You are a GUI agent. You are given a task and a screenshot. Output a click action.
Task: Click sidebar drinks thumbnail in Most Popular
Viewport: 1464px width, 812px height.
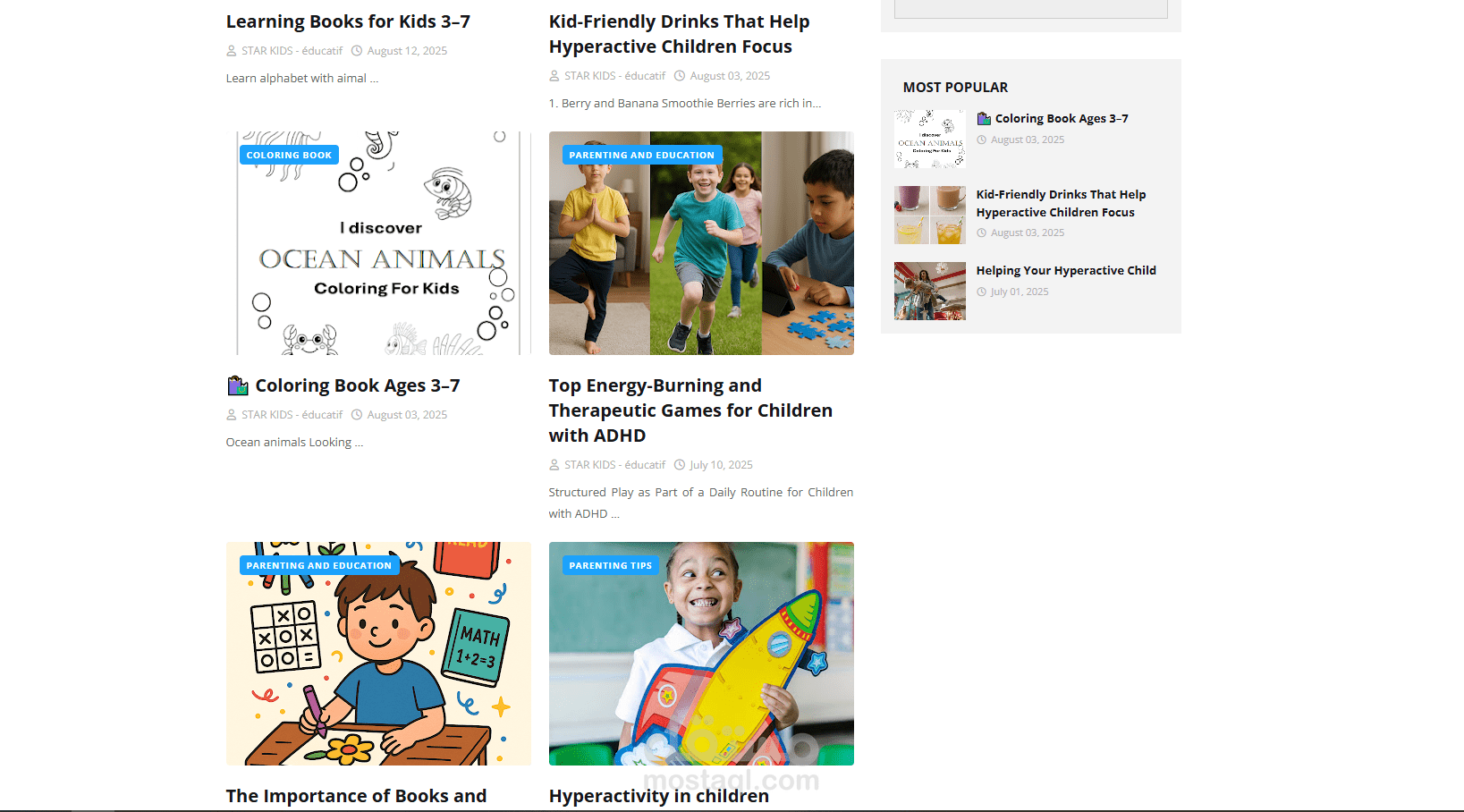click(930, 215)
